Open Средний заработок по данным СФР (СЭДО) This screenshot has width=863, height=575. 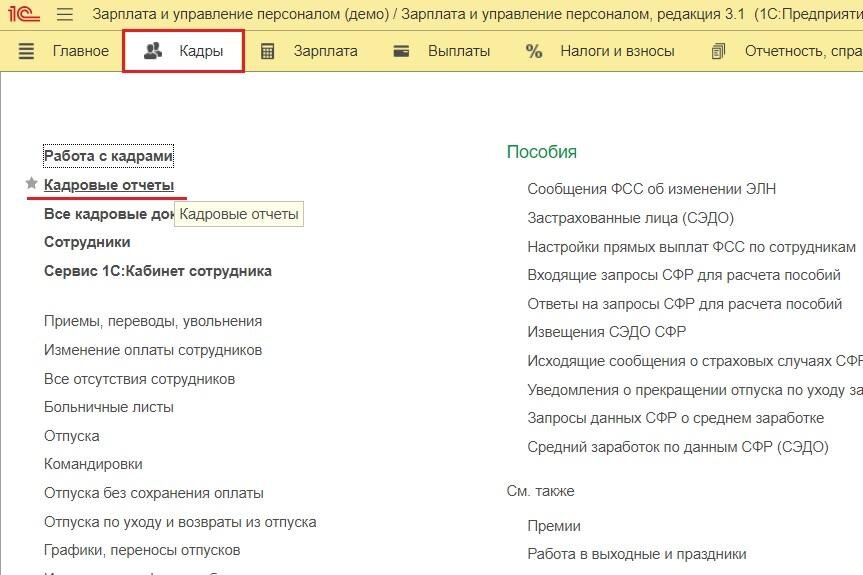678,447
